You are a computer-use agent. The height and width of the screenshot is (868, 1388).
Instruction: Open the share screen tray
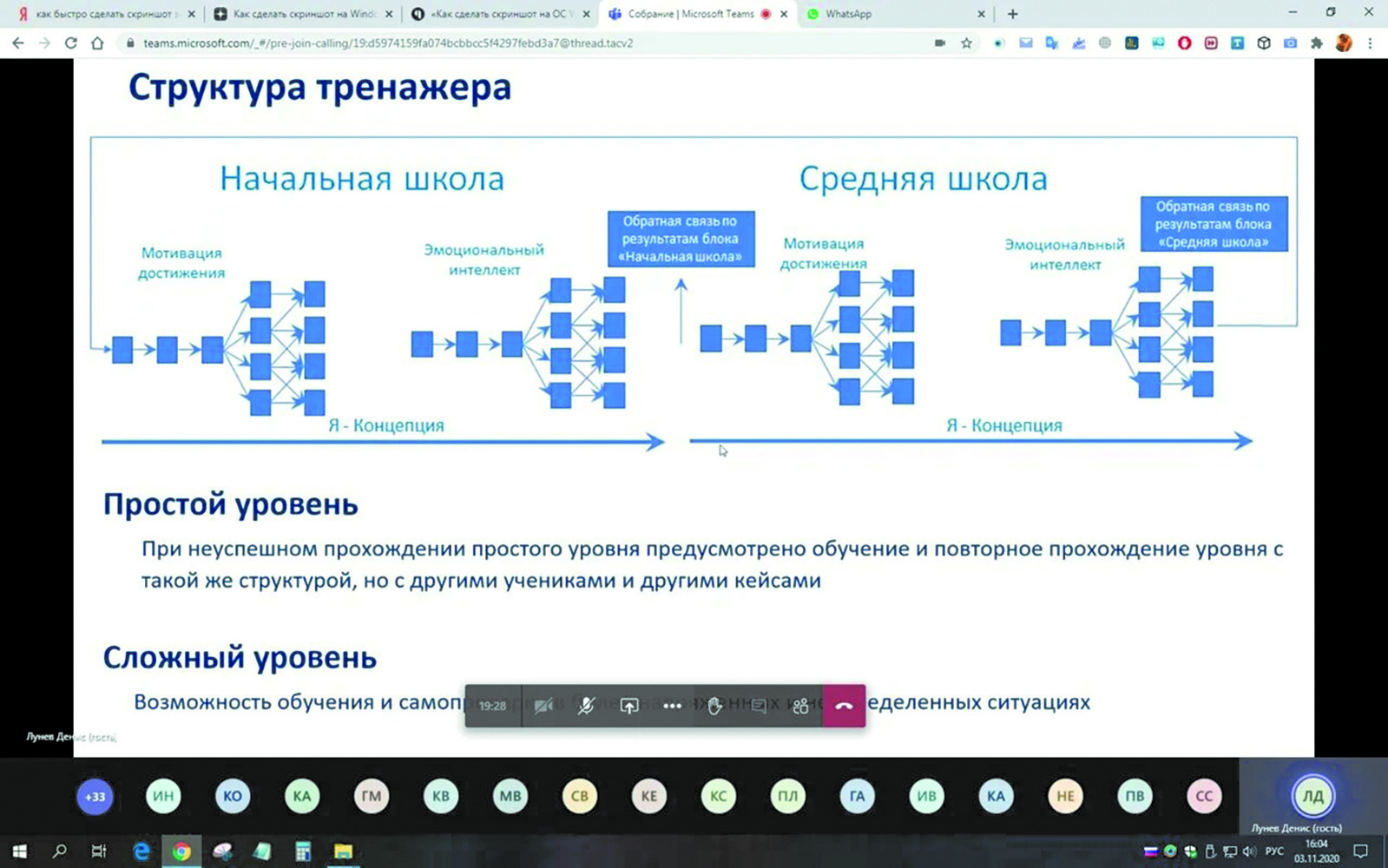click(x=629, y=706)
